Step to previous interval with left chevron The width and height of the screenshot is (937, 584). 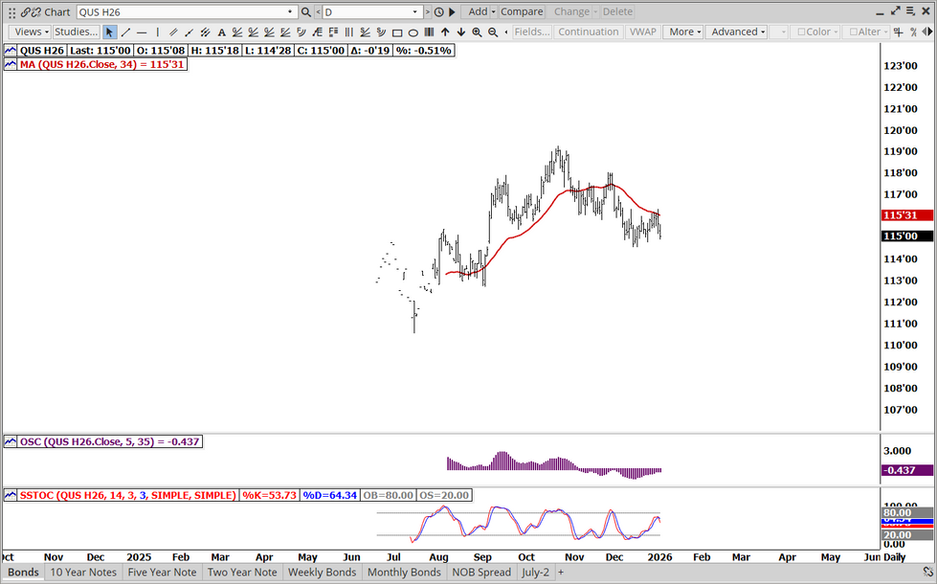coord(318,12)
